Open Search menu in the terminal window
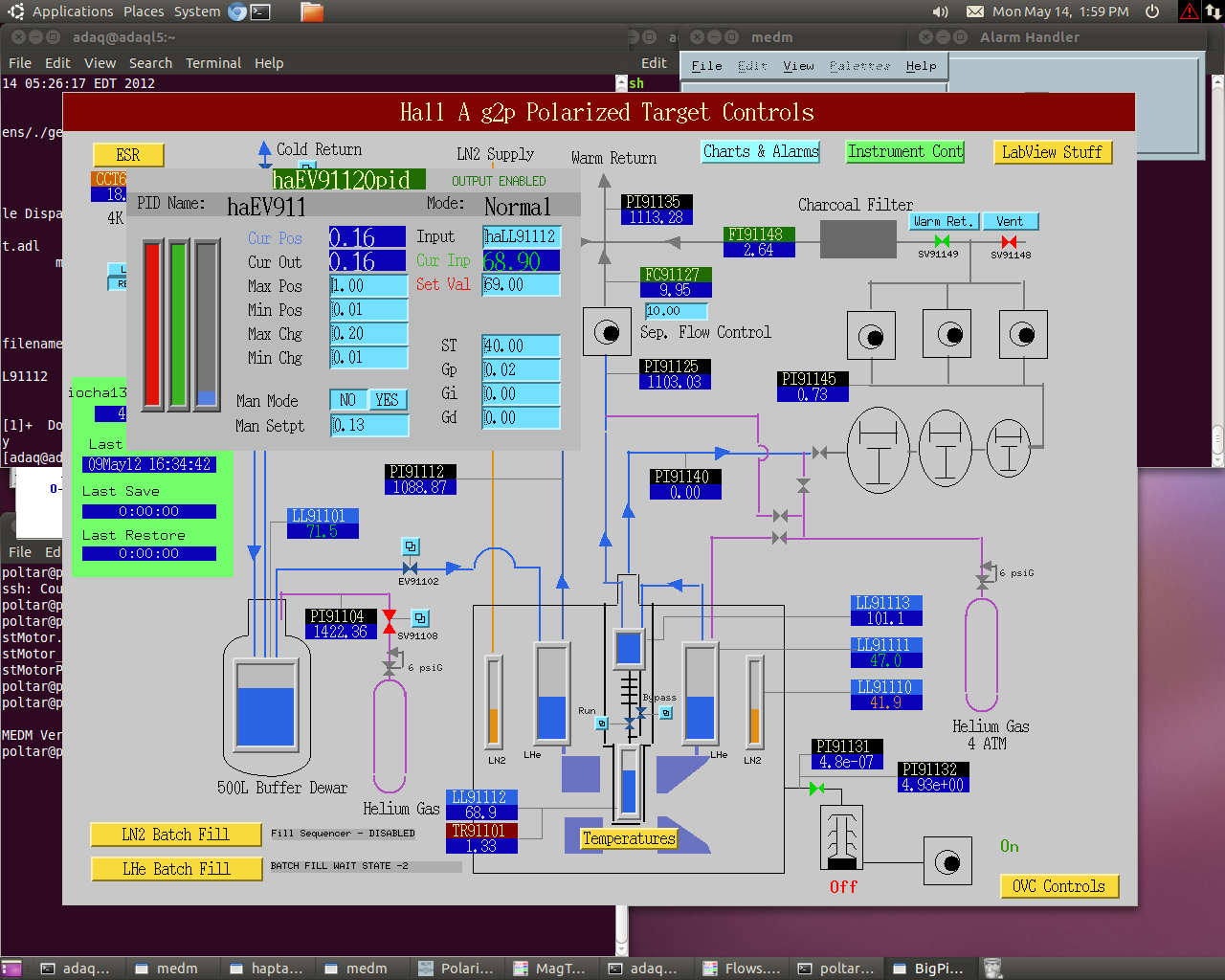This screenshot has width=1225, height=980. tap(151, 63)
